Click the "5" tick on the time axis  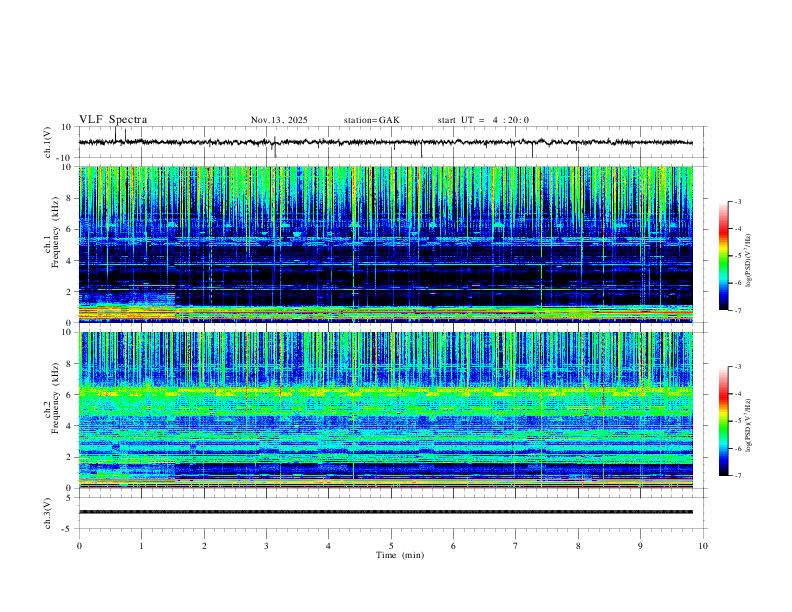tap(391, 546)
